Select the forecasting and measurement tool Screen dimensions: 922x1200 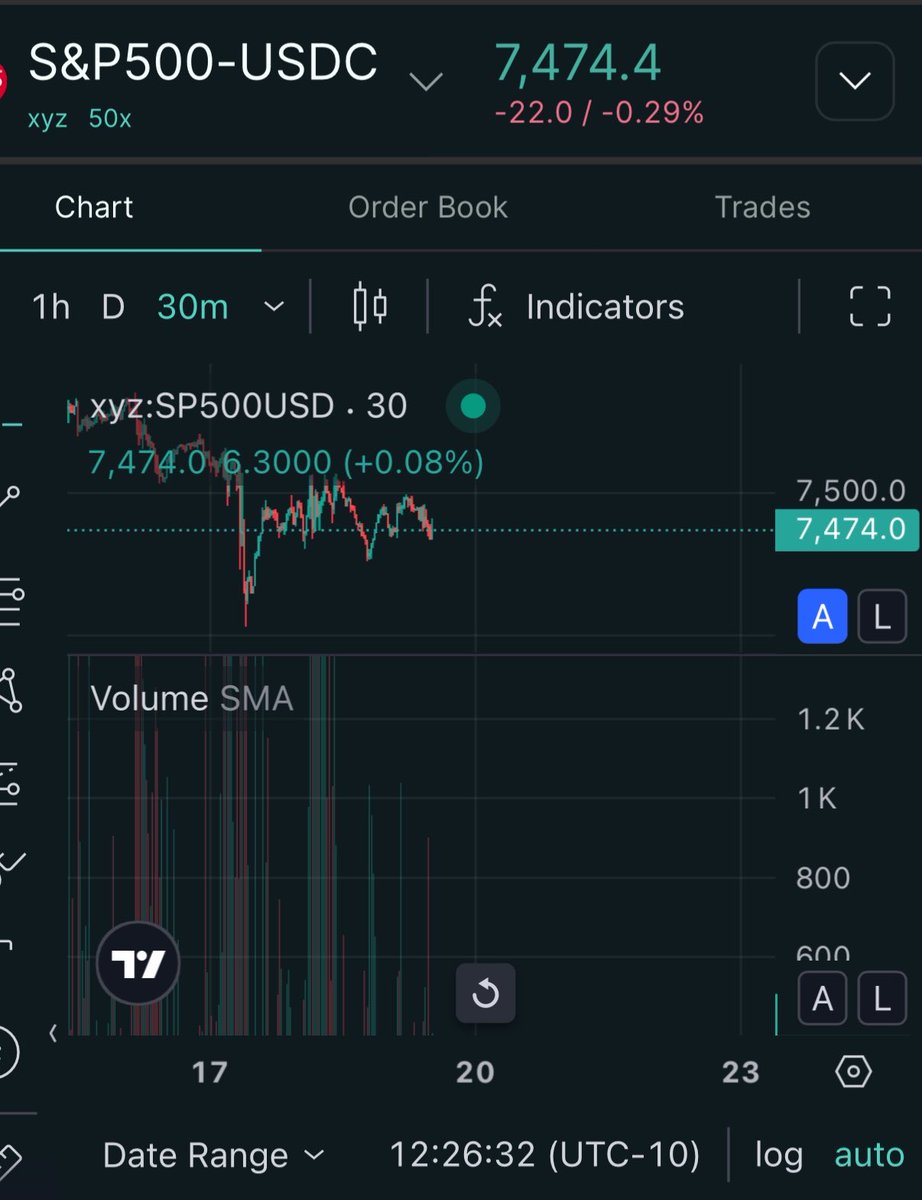[10, 783]
